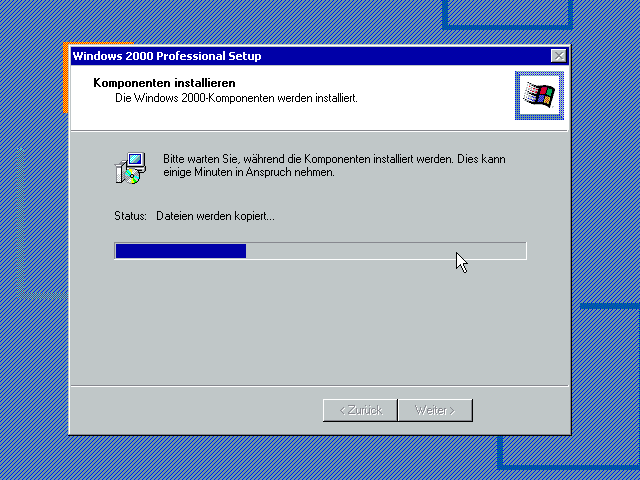Viewport: 640px width, 480px height.
Task: Click the blue outlined rectangle at bottom right
Action: pyautogui.click(x=568, y=453)
